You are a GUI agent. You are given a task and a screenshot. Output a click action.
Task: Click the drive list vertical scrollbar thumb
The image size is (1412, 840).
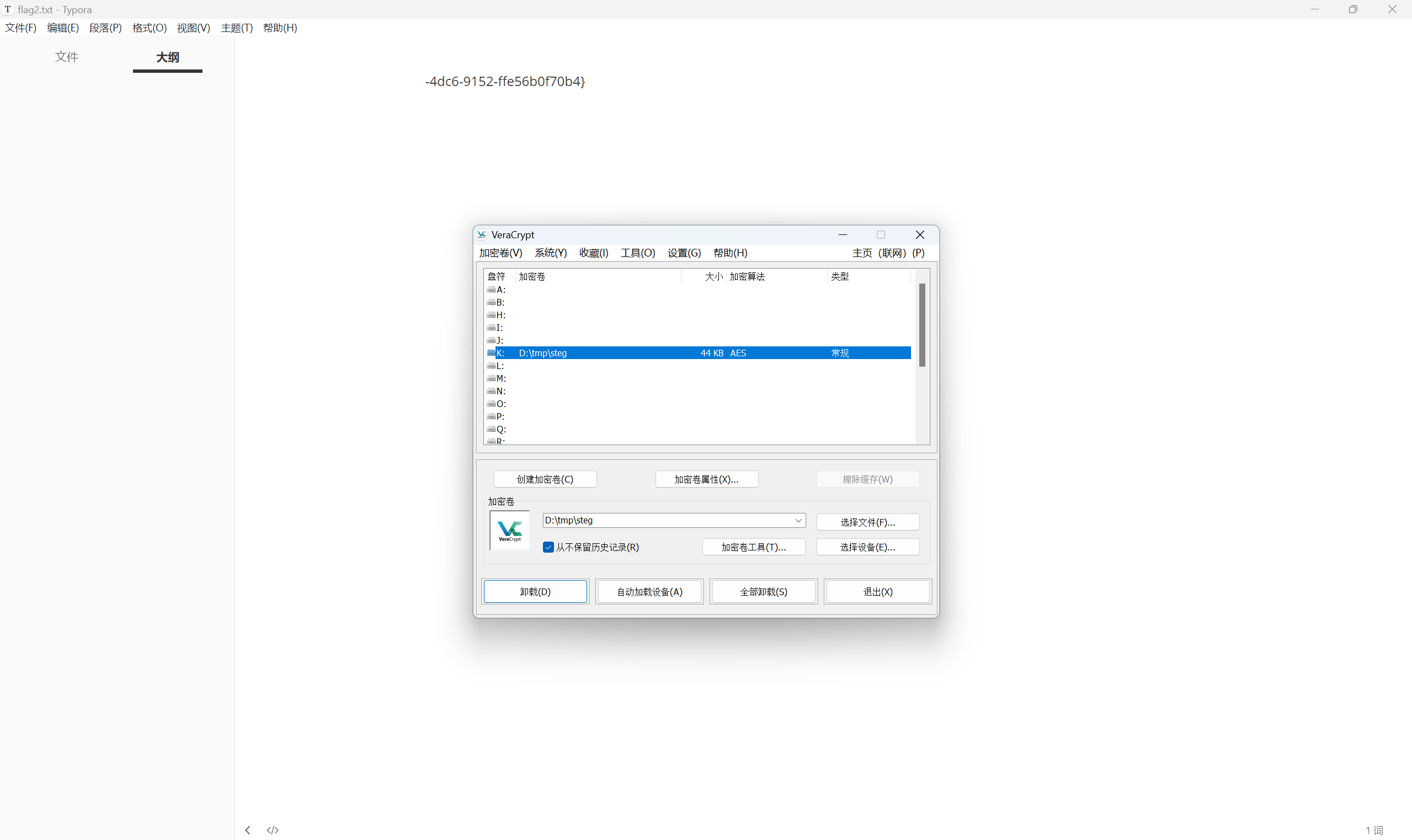[x=922, y=325]
